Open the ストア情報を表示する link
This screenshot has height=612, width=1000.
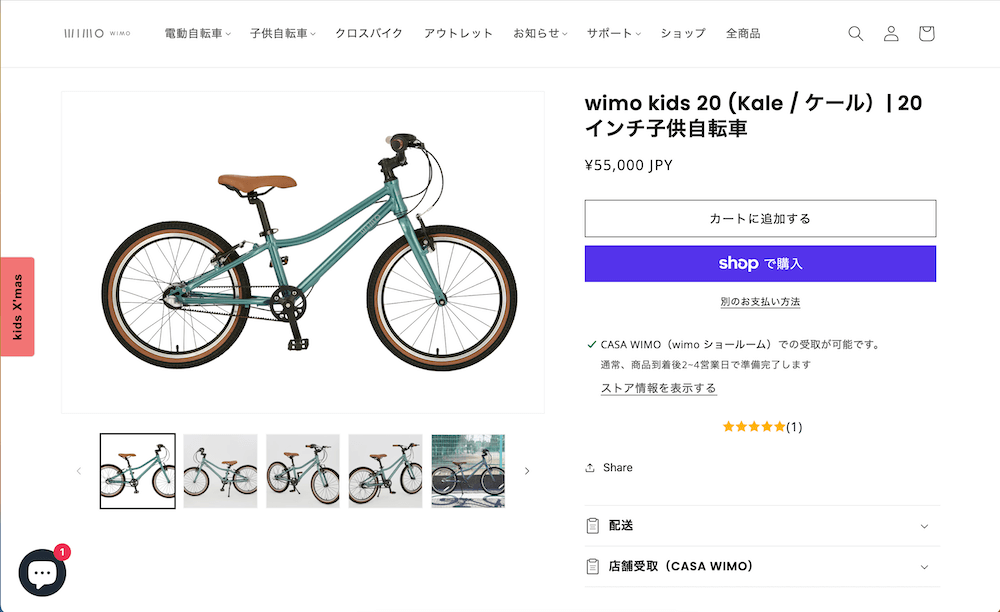coord(658,388)
